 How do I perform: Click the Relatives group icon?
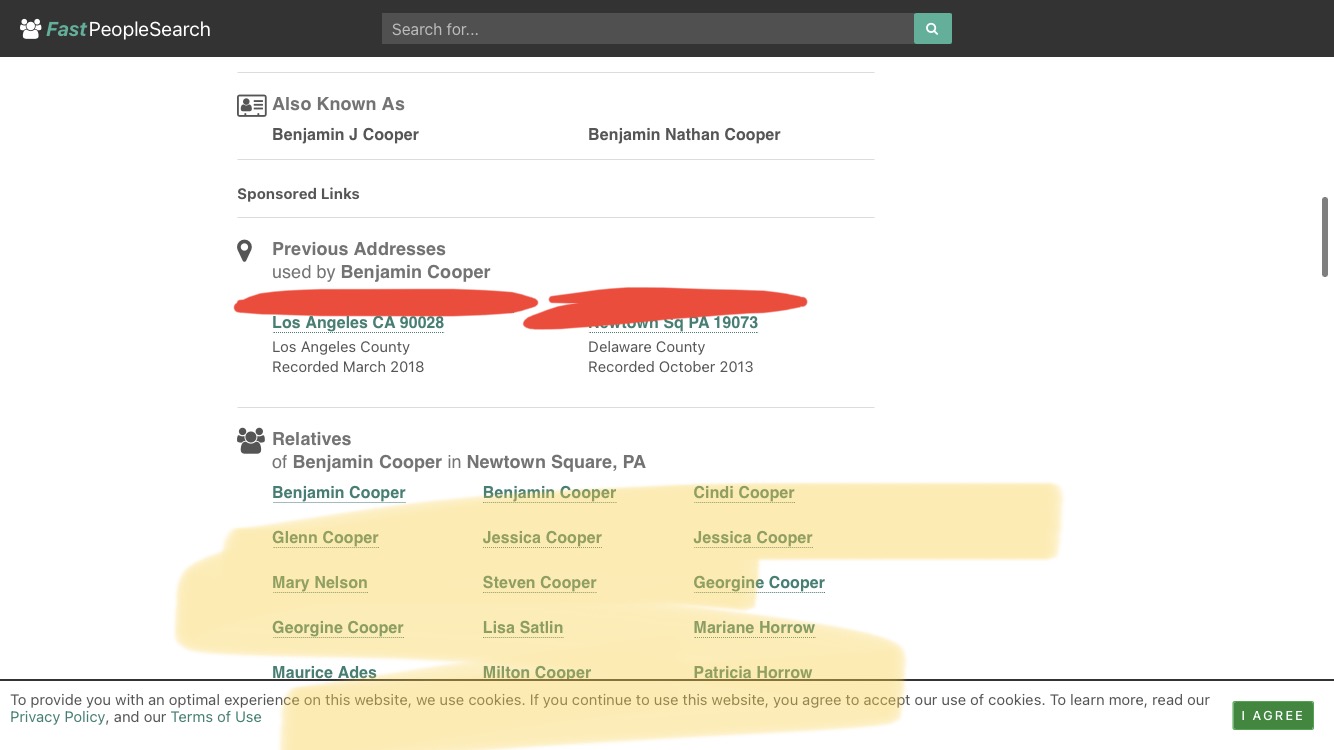click(251, 440)
